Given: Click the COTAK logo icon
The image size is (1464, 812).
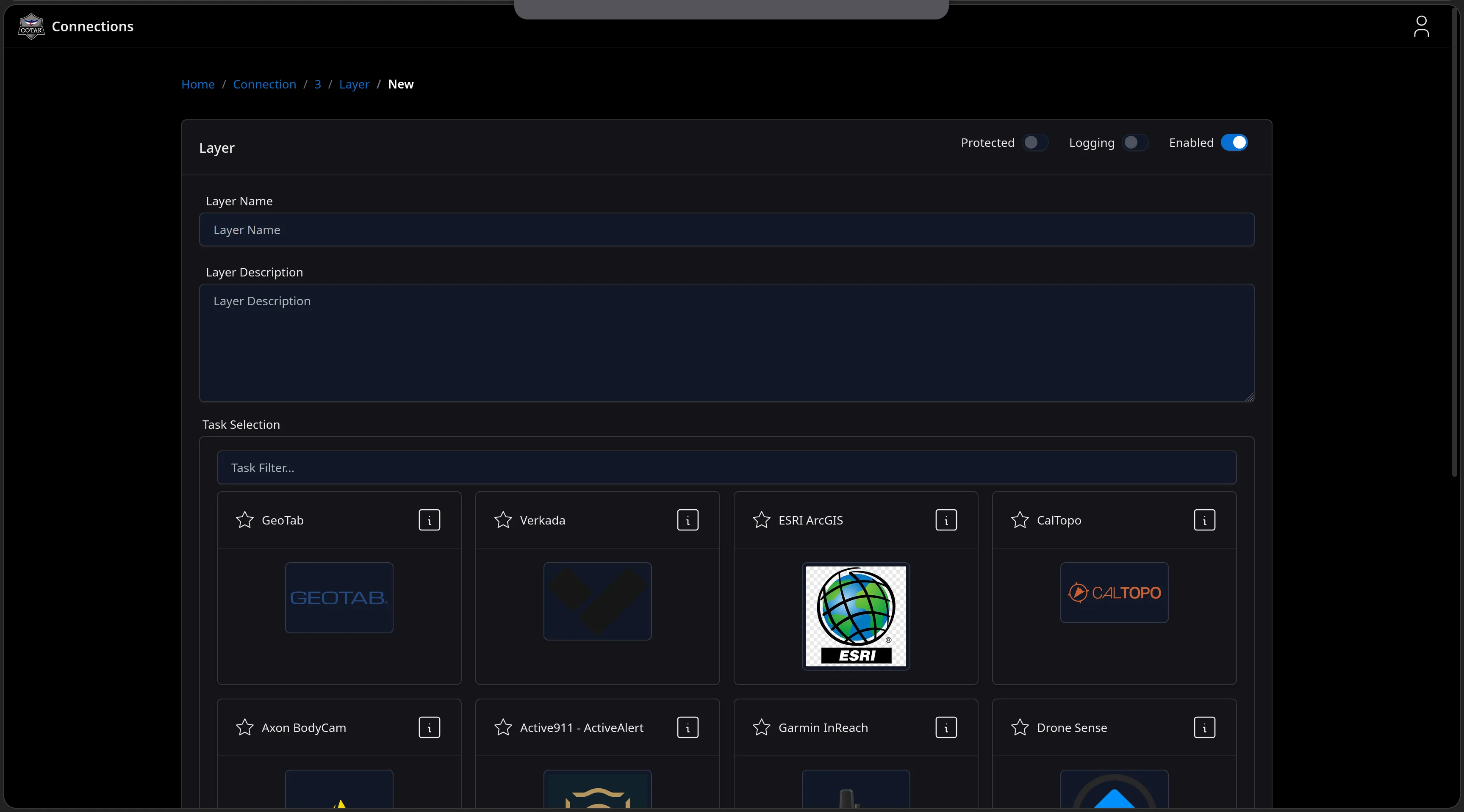Looking at the screenshot, I should click(31, 26).
